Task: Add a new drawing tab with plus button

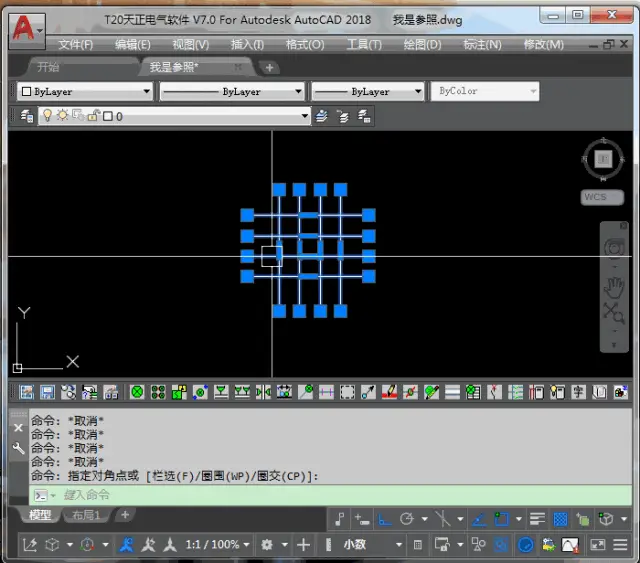Action: pos(269,68)
